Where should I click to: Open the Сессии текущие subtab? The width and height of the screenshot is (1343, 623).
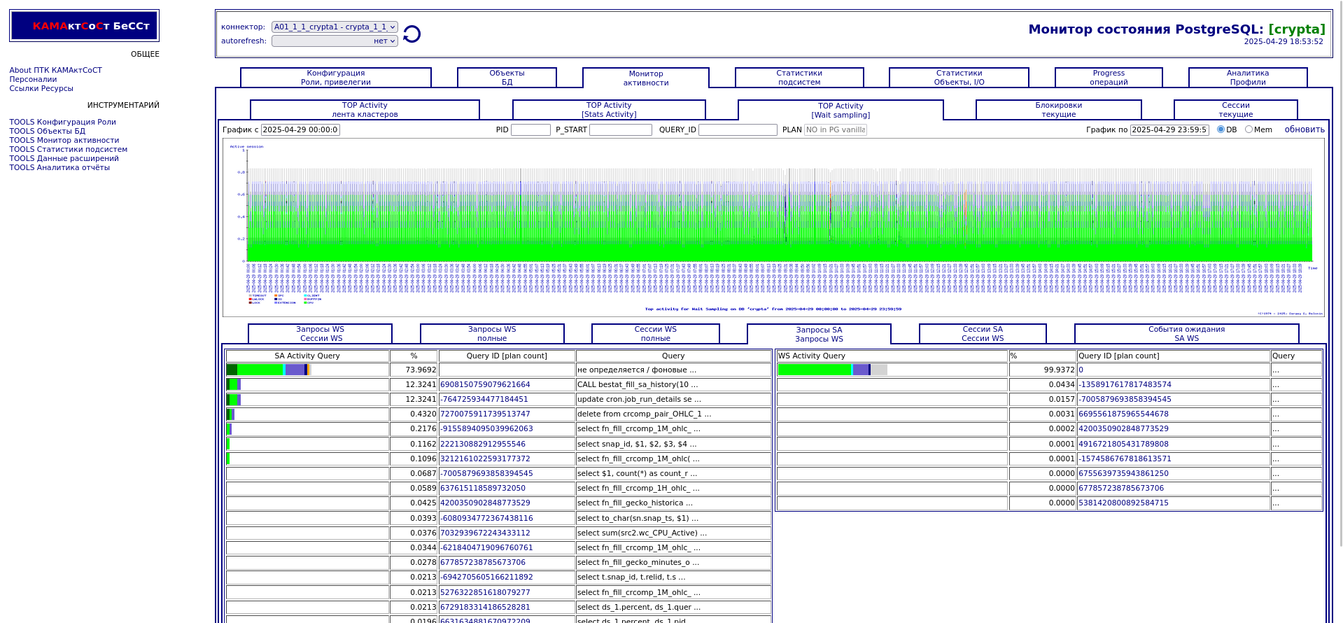coord(1236,110)
